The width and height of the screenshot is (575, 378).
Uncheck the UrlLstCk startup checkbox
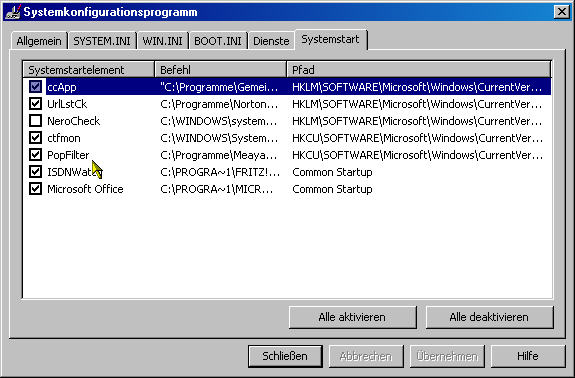[35, 104]
